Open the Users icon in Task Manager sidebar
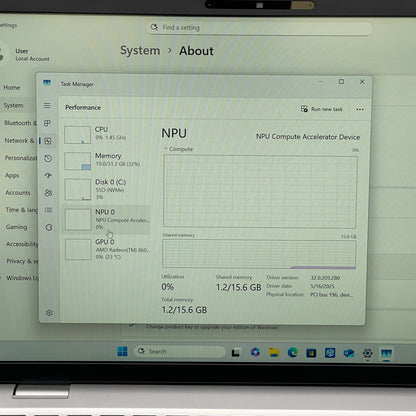The height and width of the screenshot is (416, 416). pyautogui.click(x=48, y=193)
